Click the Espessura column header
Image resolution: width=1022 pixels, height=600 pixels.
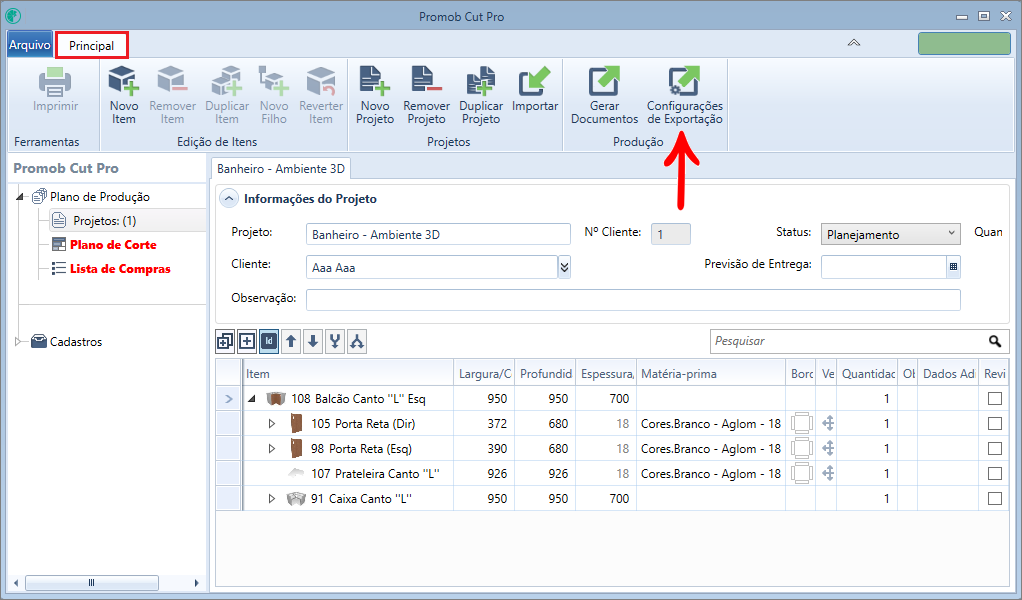pyautogui.click(x=607, y=374)
